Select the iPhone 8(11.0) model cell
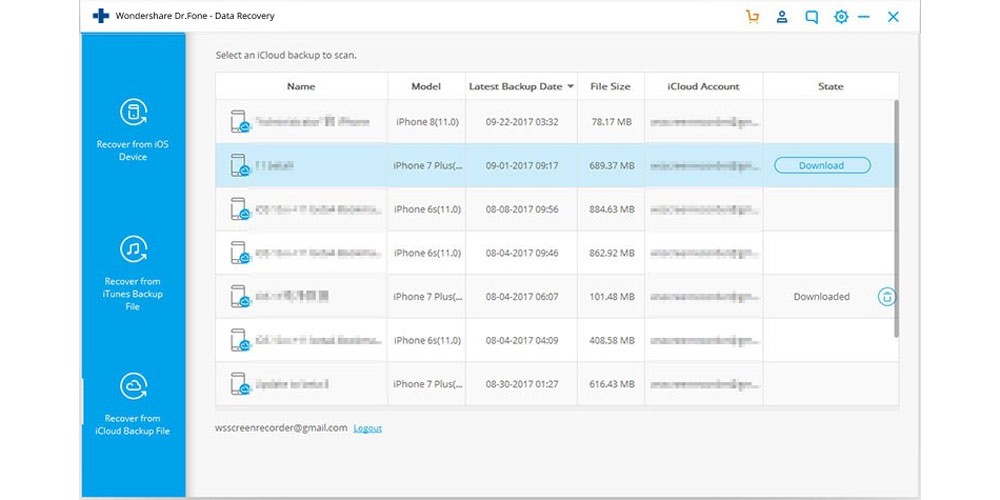 click(x=427, y=121)
